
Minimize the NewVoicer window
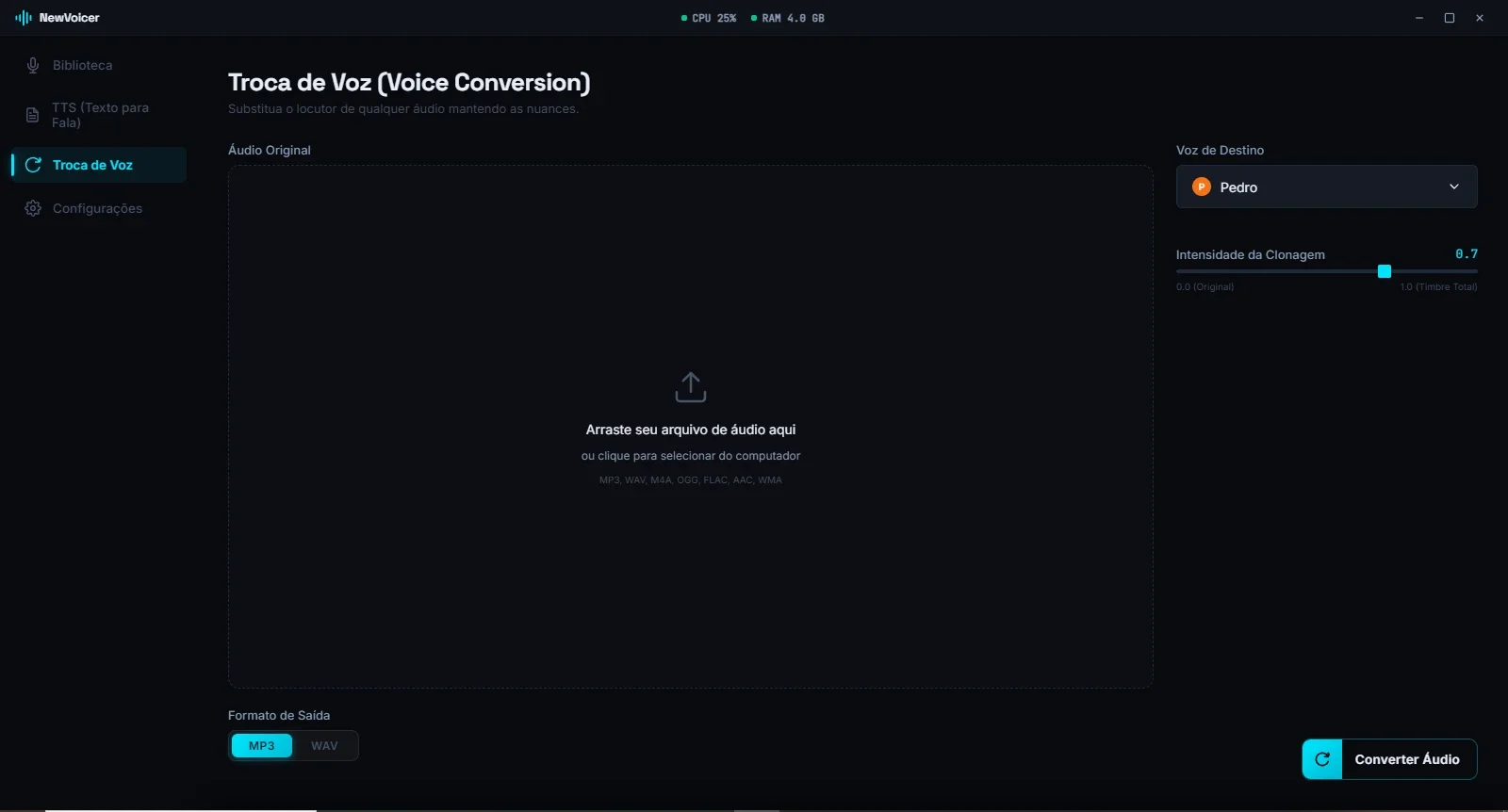[x=1419, y=18]
